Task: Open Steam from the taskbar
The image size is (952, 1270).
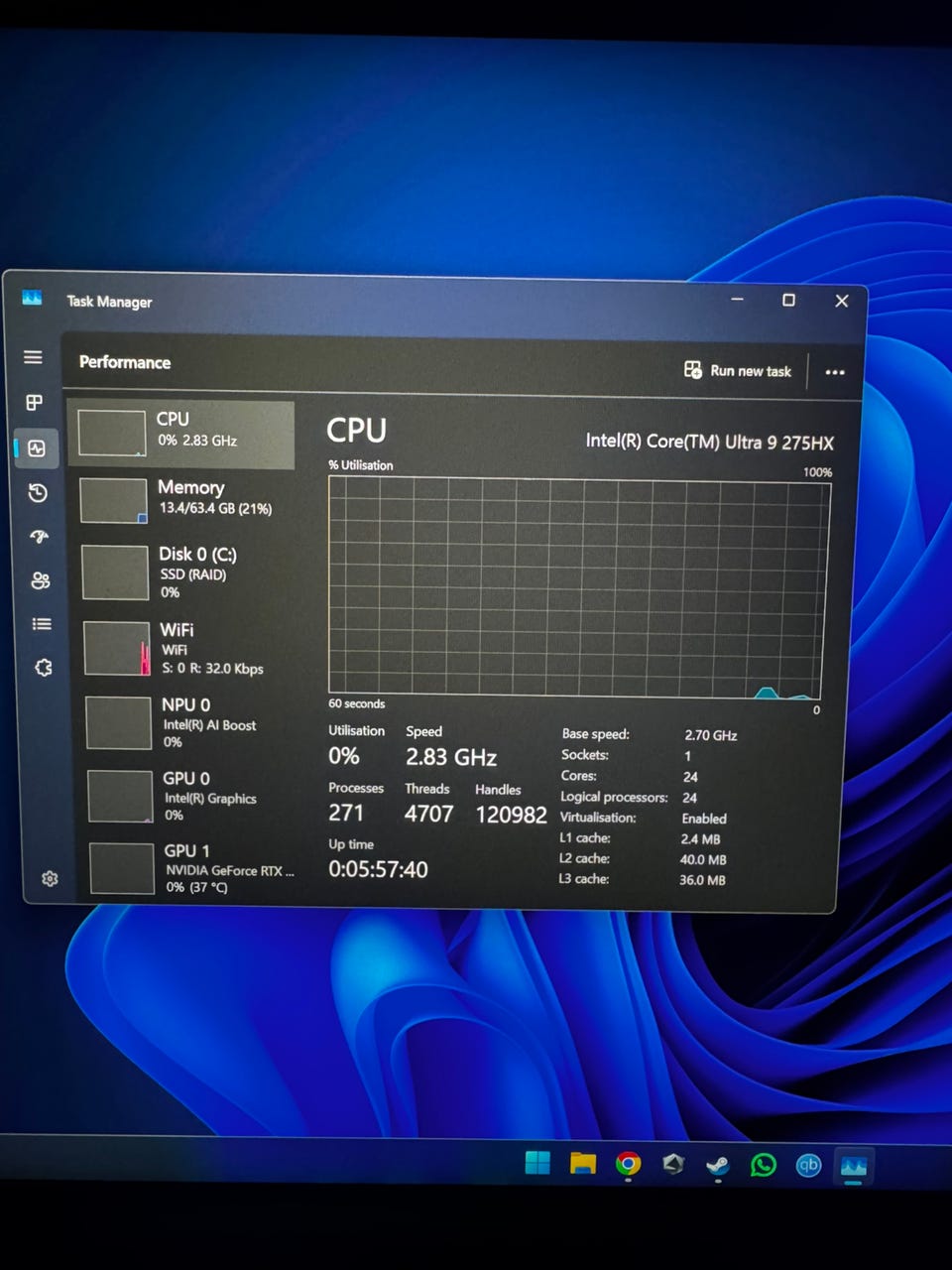Action: click(x=718, y=1165)
